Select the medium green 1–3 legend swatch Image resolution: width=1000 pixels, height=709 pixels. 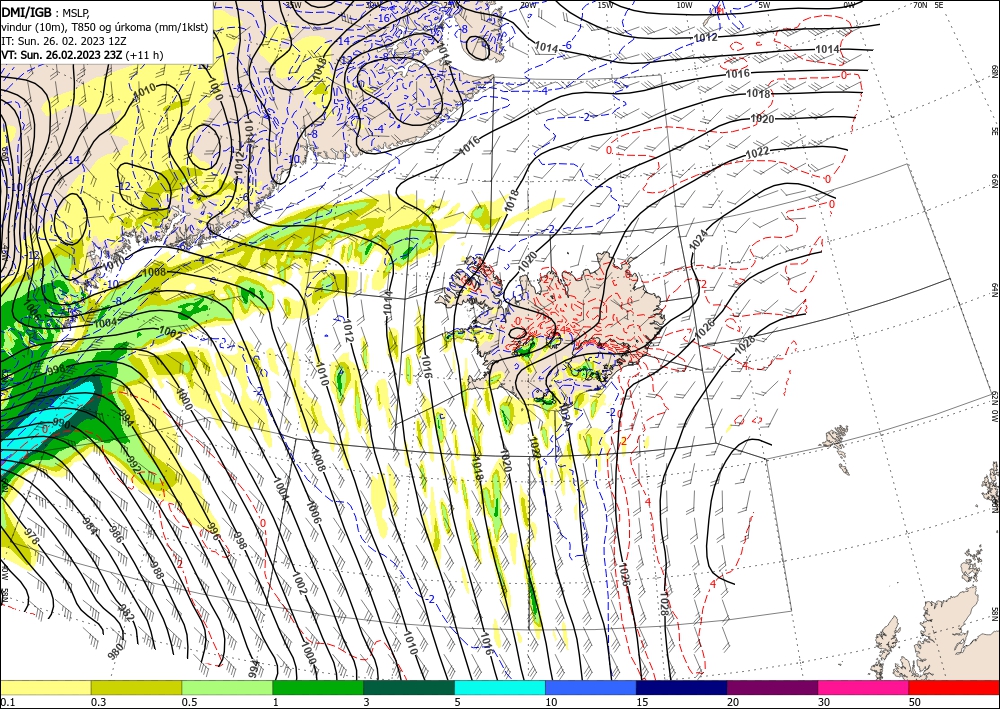pyautogui.click(x=318, y=687)
